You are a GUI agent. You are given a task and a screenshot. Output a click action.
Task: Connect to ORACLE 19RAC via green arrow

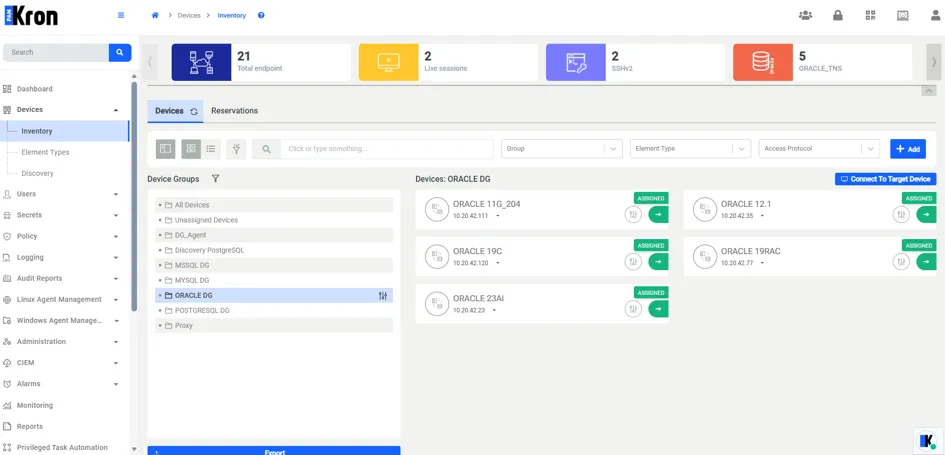click(x=926, y=261)
